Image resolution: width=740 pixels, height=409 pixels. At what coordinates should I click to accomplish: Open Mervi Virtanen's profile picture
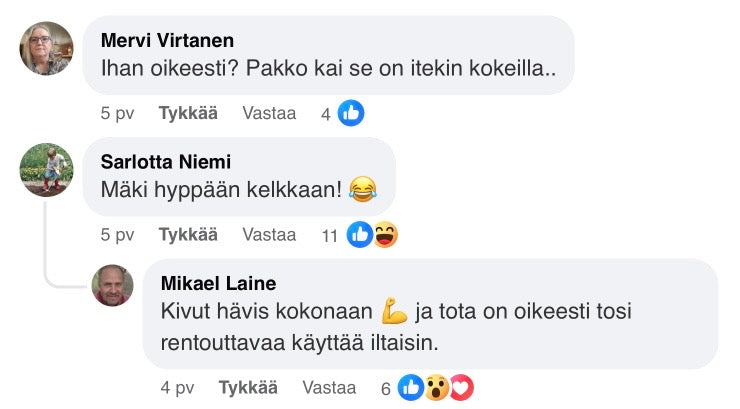coord(47,48)
